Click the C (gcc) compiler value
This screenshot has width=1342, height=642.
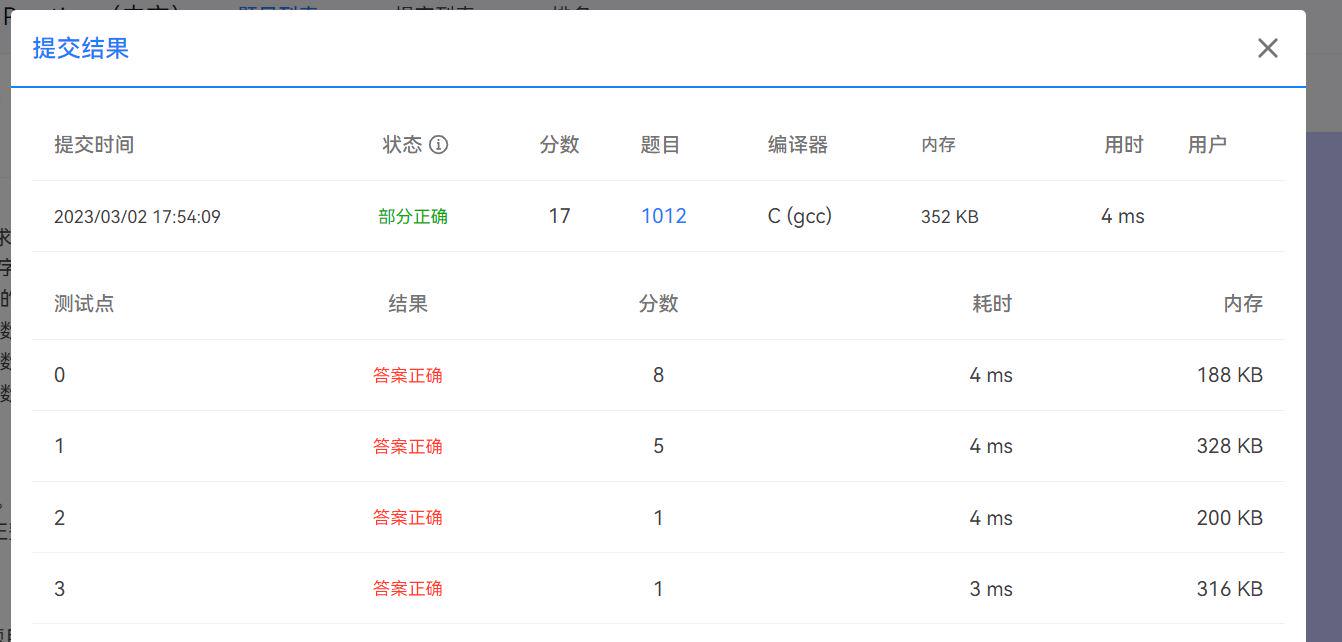pyautogui.click(x=800, y=216)
